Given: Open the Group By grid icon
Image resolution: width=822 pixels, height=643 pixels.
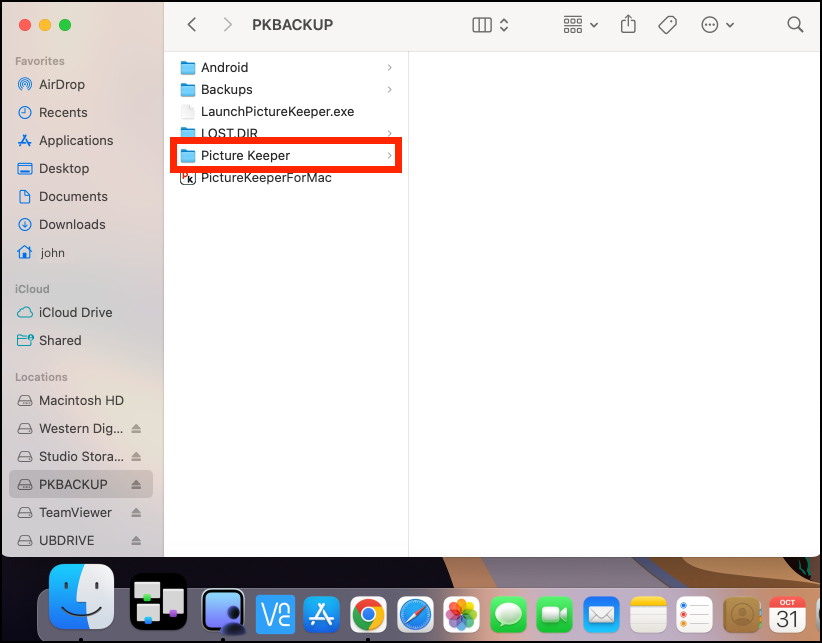Looking at the screenshot, I should pos(573,25).
